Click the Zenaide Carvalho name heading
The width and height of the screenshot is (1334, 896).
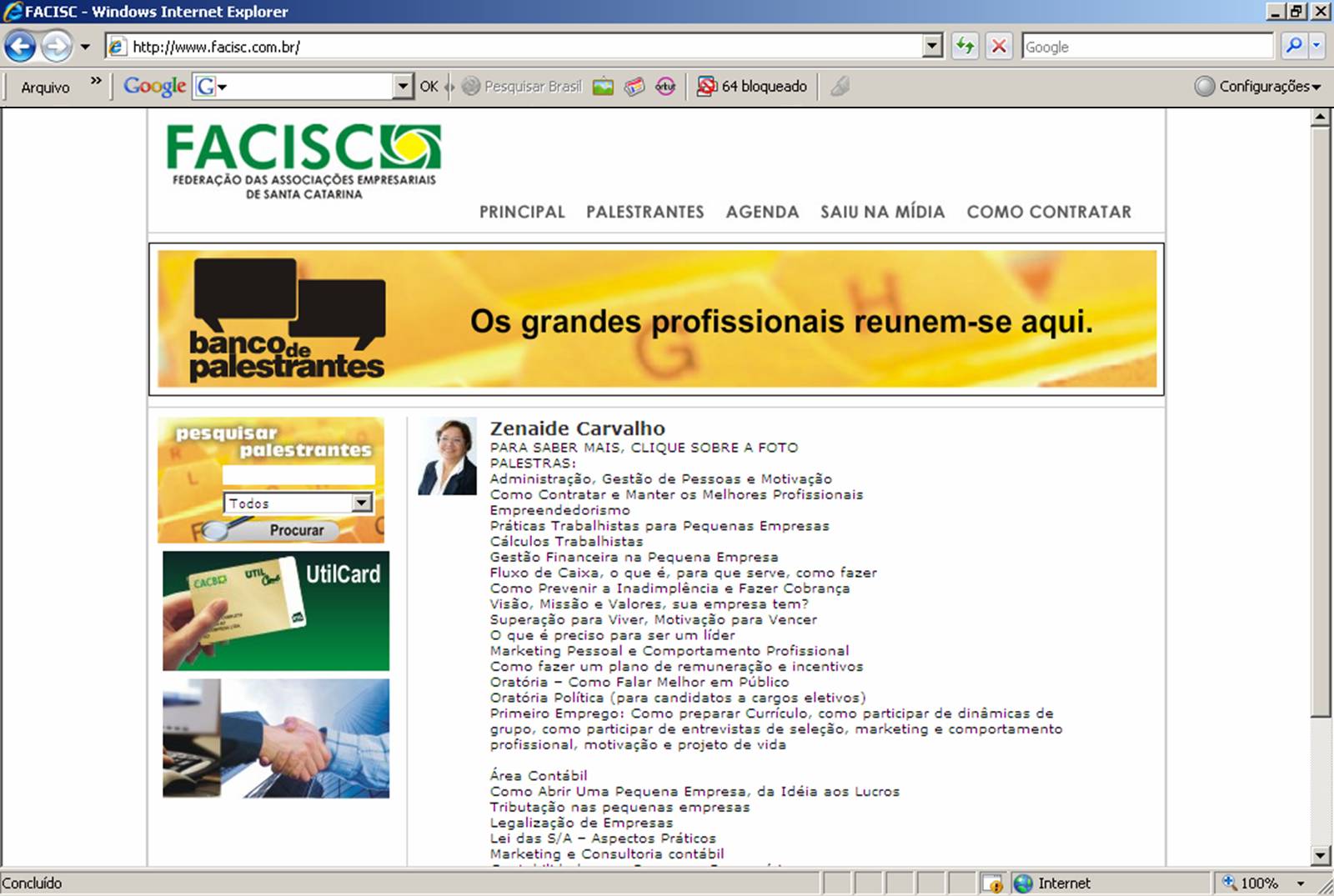coord(577,428)
